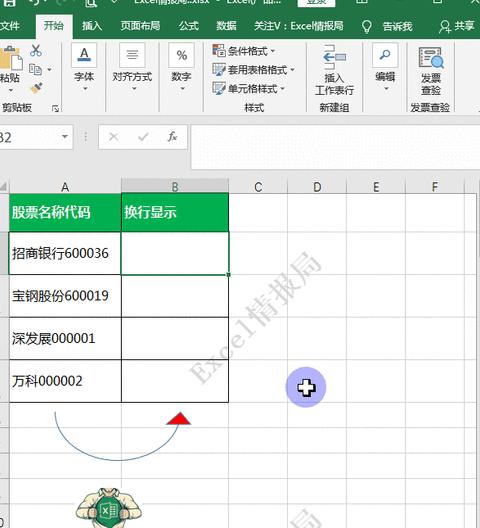
Task: Click the Excel mascot picture
Action: [x=108, y=508]
